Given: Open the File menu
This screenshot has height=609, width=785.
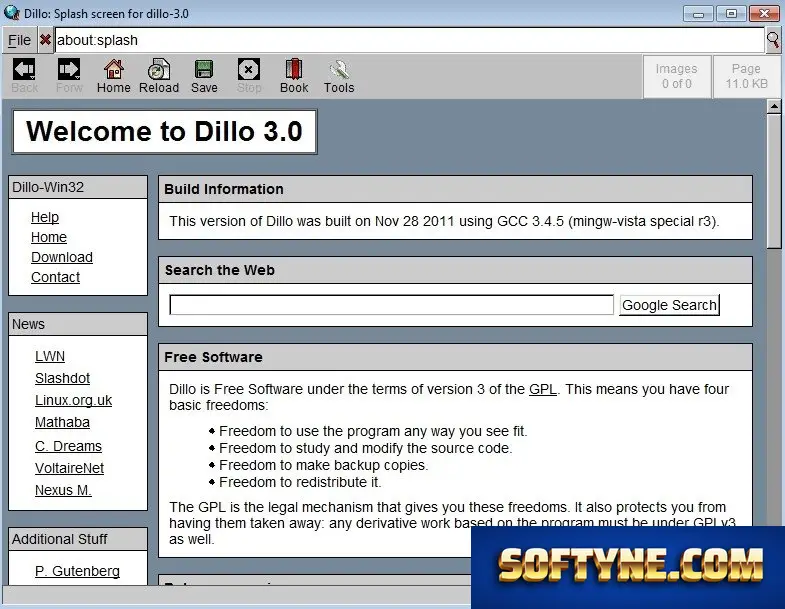Looking at the screenshot, I should [x=19, y=40].
